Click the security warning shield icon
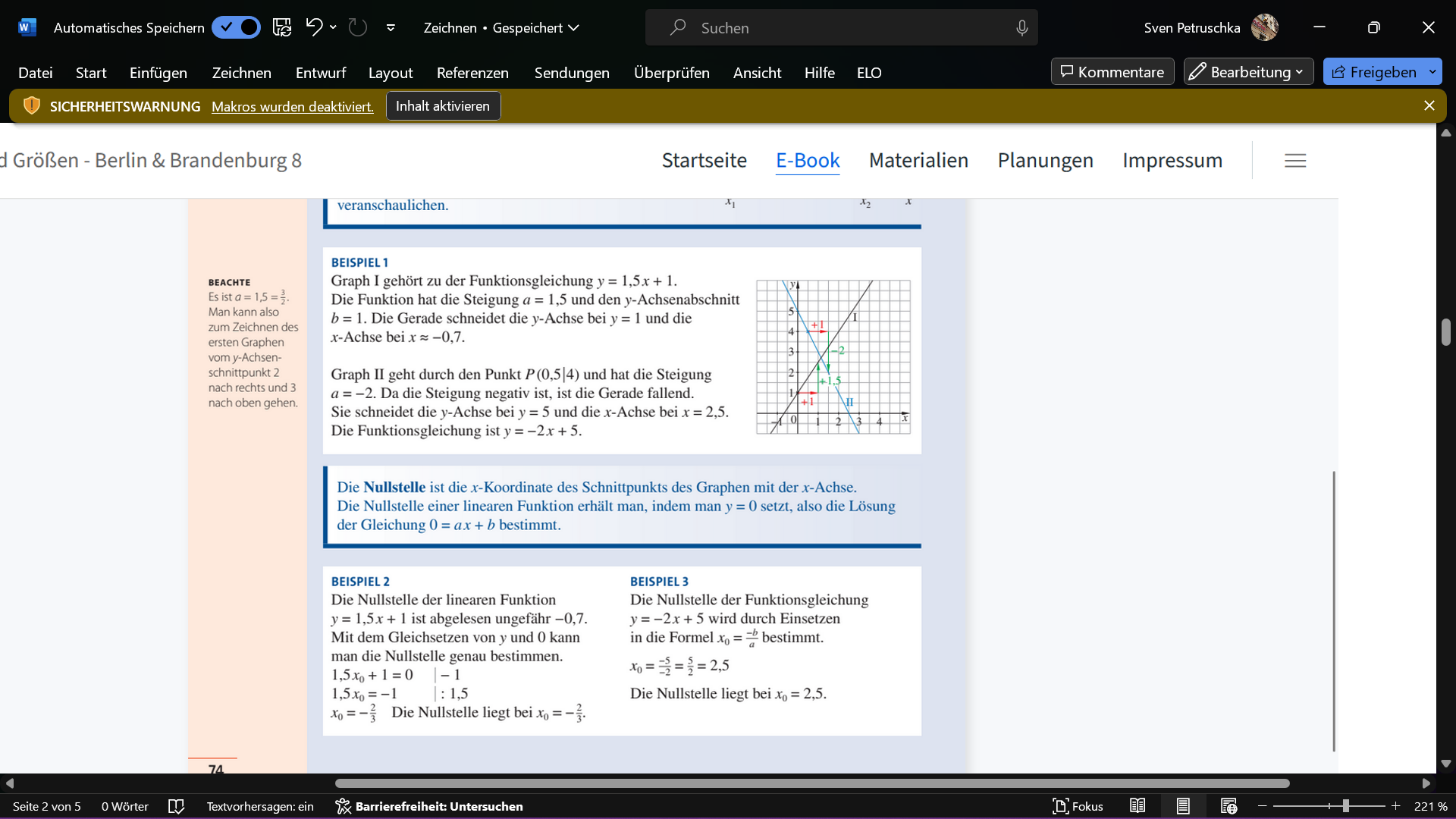Screen dimensions: 1456x819 (31, 105)
